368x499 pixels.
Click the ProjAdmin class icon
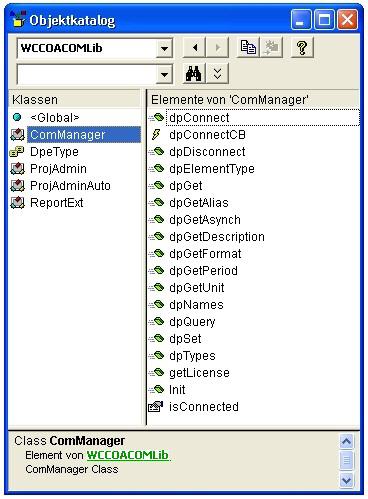[17, 169]
